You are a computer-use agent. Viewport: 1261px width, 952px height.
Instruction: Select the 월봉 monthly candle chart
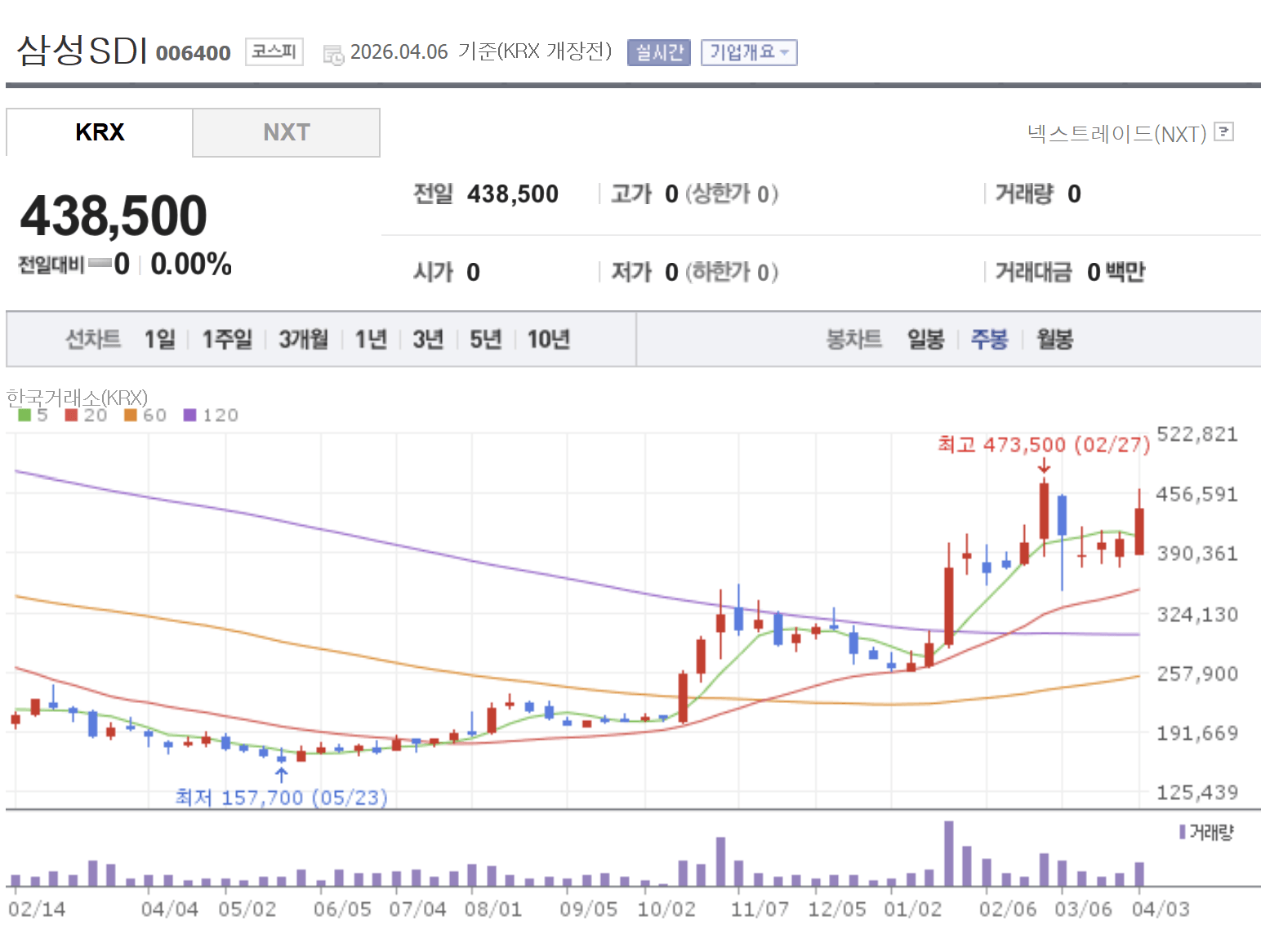(x=1055, y=339)
